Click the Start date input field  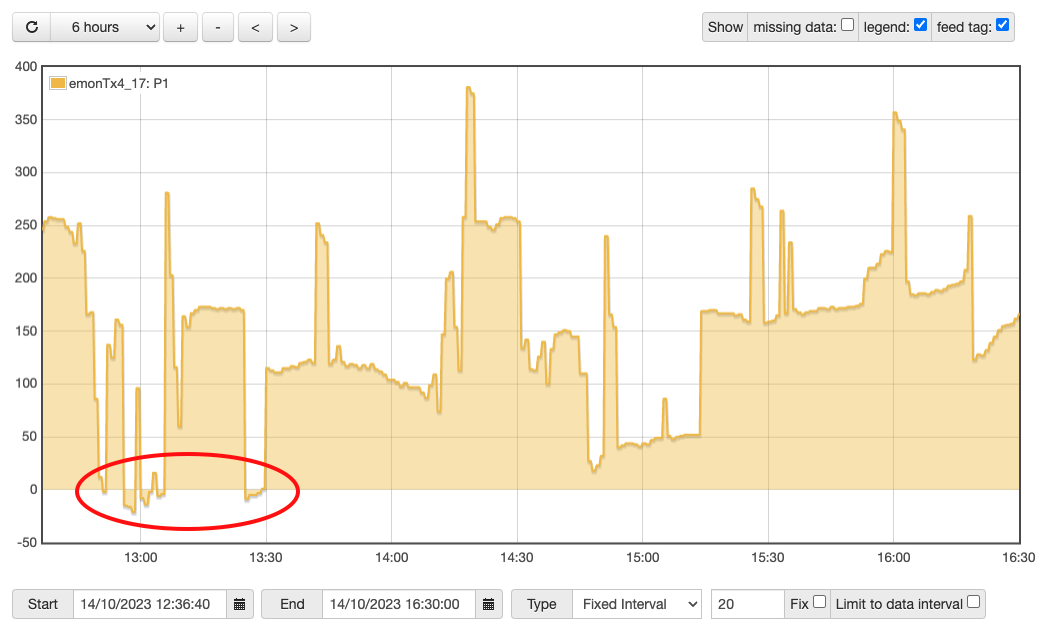pyautogui.click(x=150, y=604)
